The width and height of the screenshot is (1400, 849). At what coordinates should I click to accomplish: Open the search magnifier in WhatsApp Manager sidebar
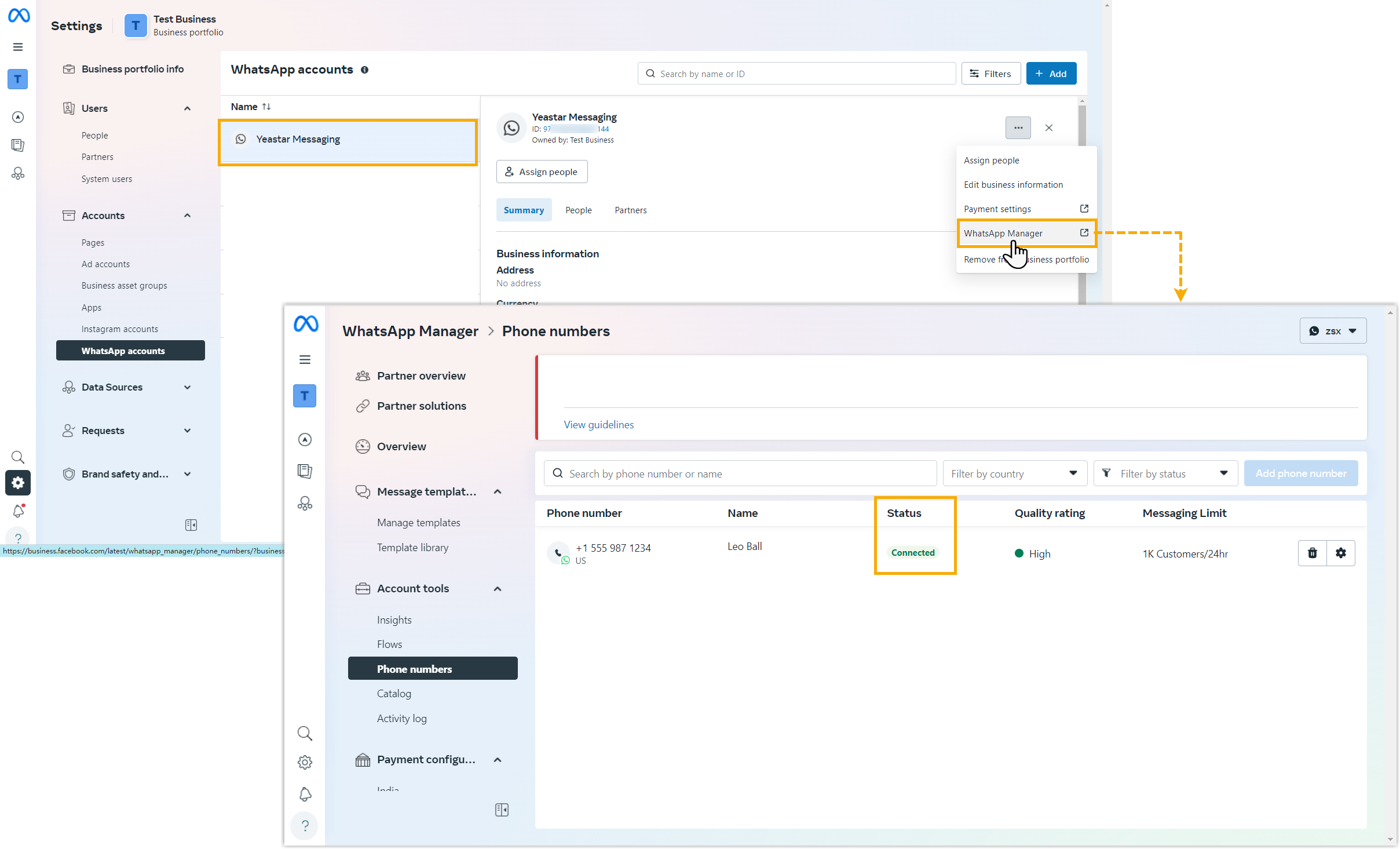pos(305,733)
